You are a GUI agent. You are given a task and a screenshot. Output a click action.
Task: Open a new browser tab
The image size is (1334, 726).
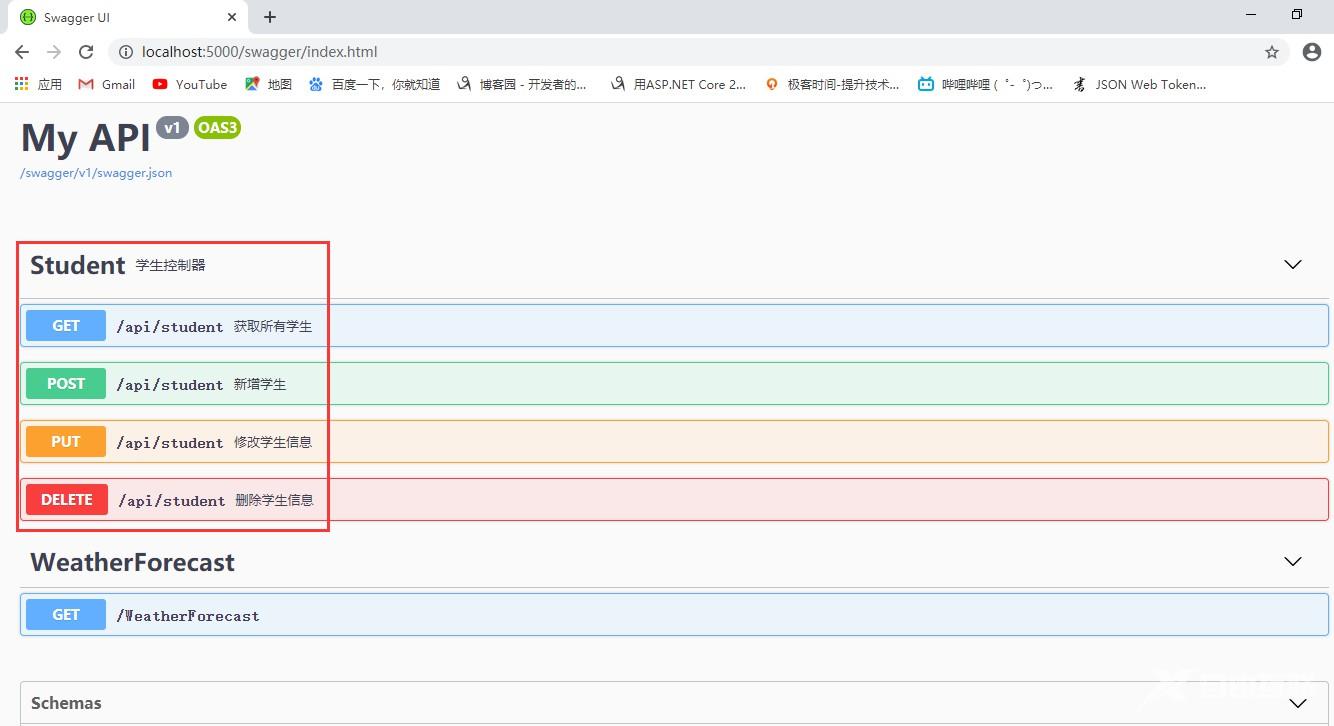click(270, 17)
